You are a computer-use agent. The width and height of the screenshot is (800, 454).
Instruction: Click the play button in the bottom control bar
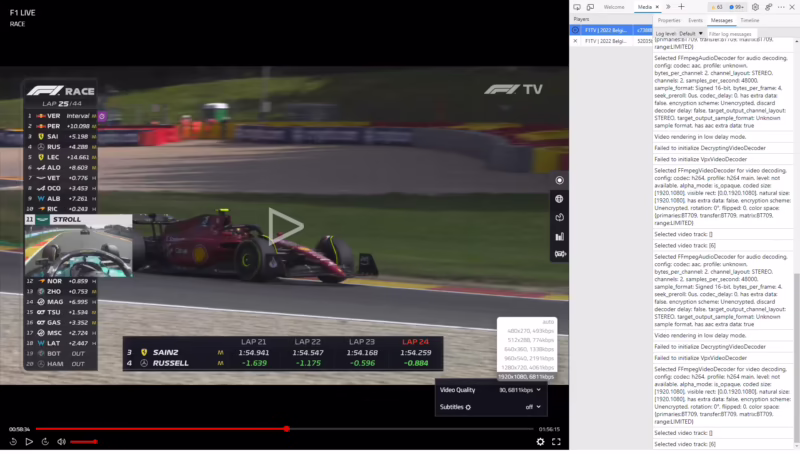tap(29, 442)
